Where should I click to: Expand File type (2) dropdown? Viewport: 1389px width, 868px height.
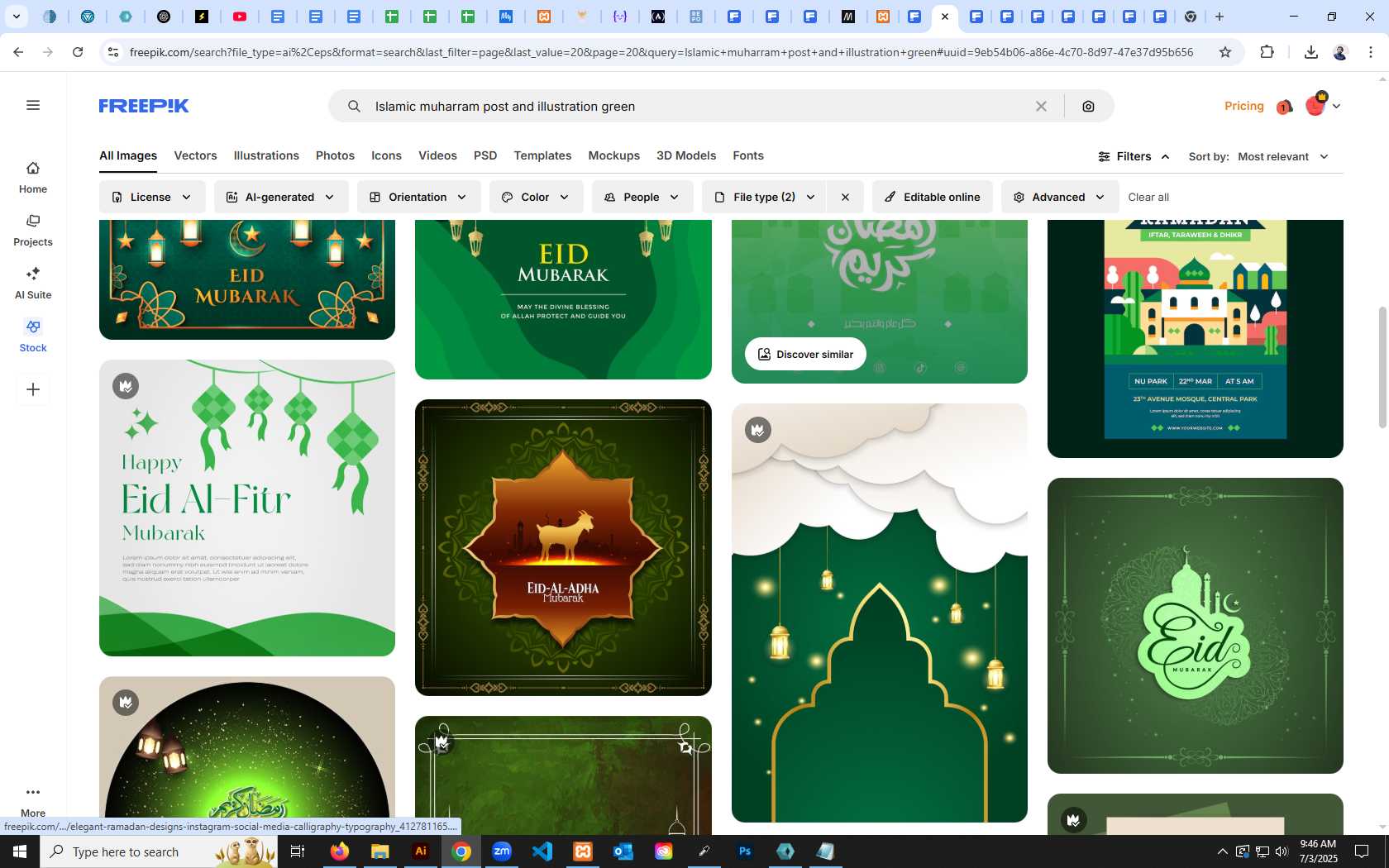point(764,197)
